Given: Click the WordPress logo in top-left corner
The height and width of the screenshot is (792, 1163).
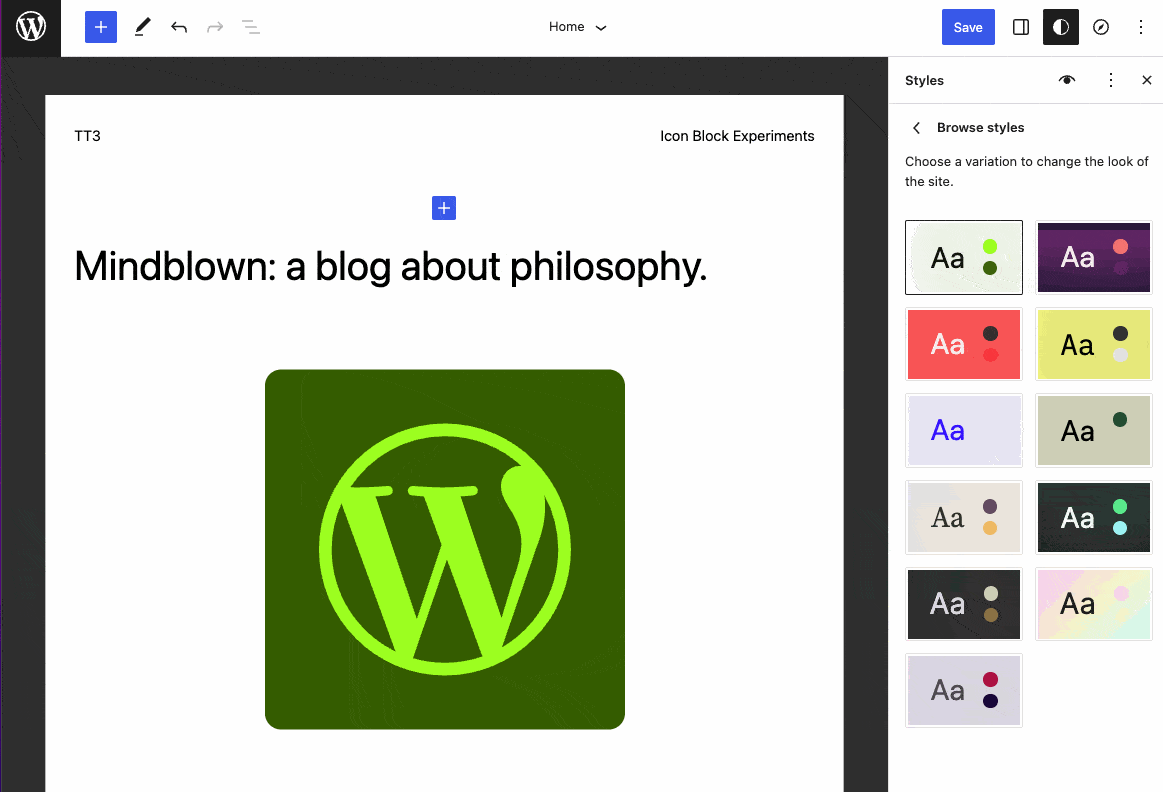Looking at the screenshot, I should point(30,28).
